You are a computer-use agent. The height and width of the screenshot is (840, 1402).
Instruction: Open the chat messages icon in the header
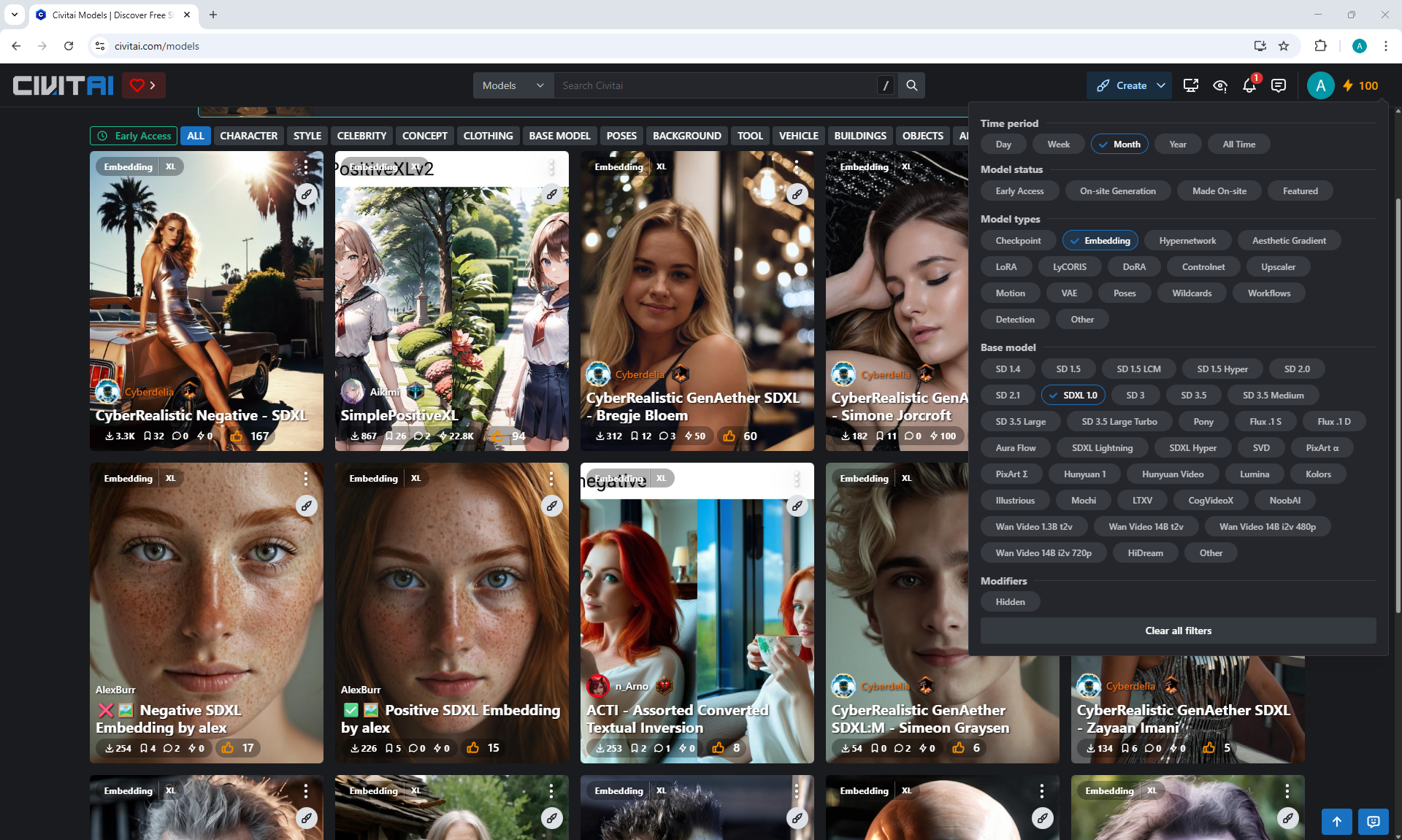click(x=1278, y=86)
